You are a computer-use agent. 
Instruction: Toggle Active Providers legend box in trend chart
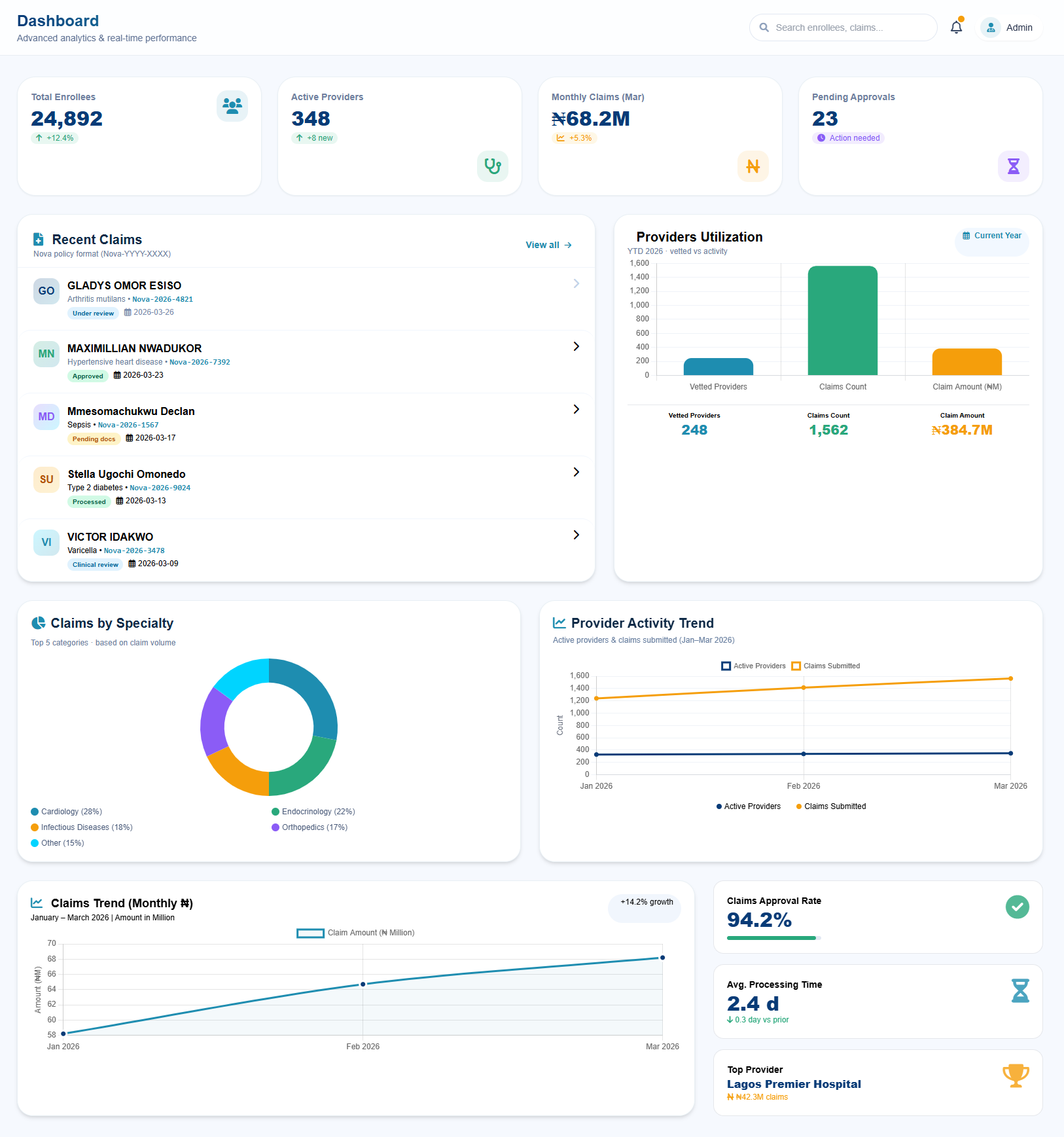click(x=726, y=666)
